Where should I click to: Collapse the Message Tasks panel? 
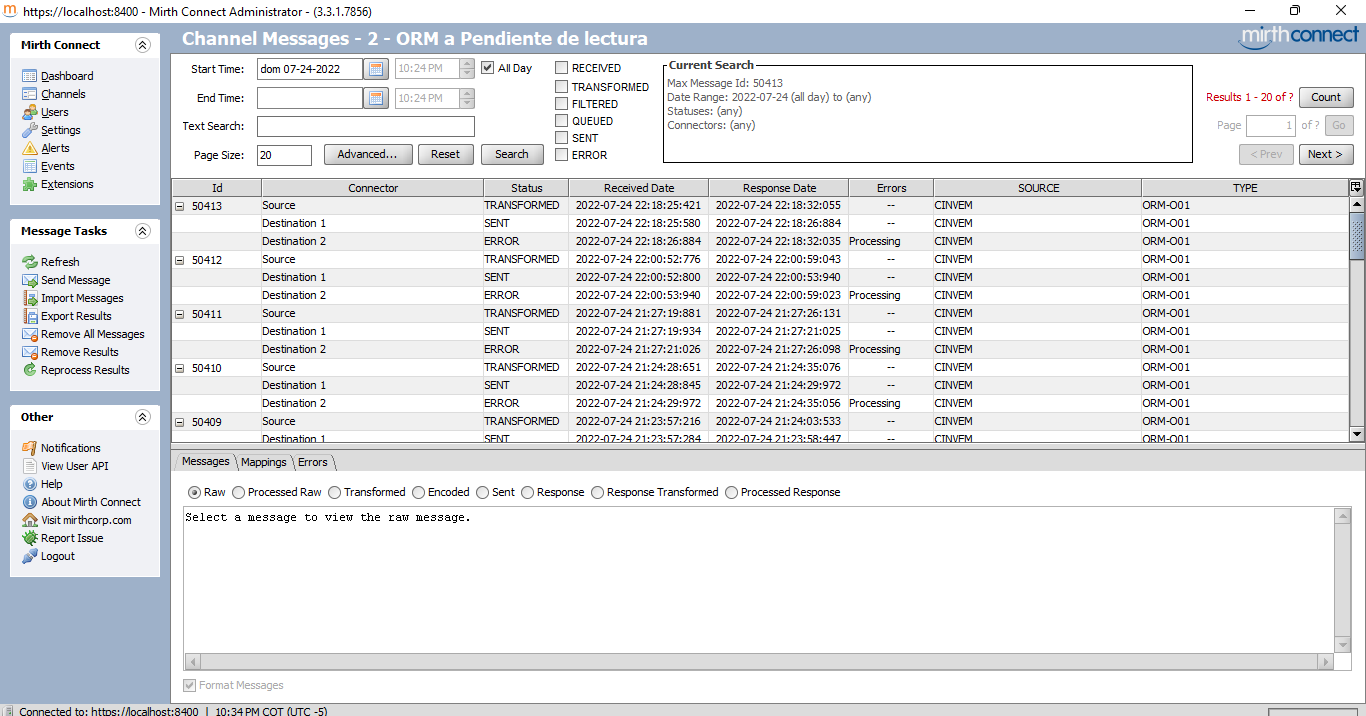(x=142, y=231)
